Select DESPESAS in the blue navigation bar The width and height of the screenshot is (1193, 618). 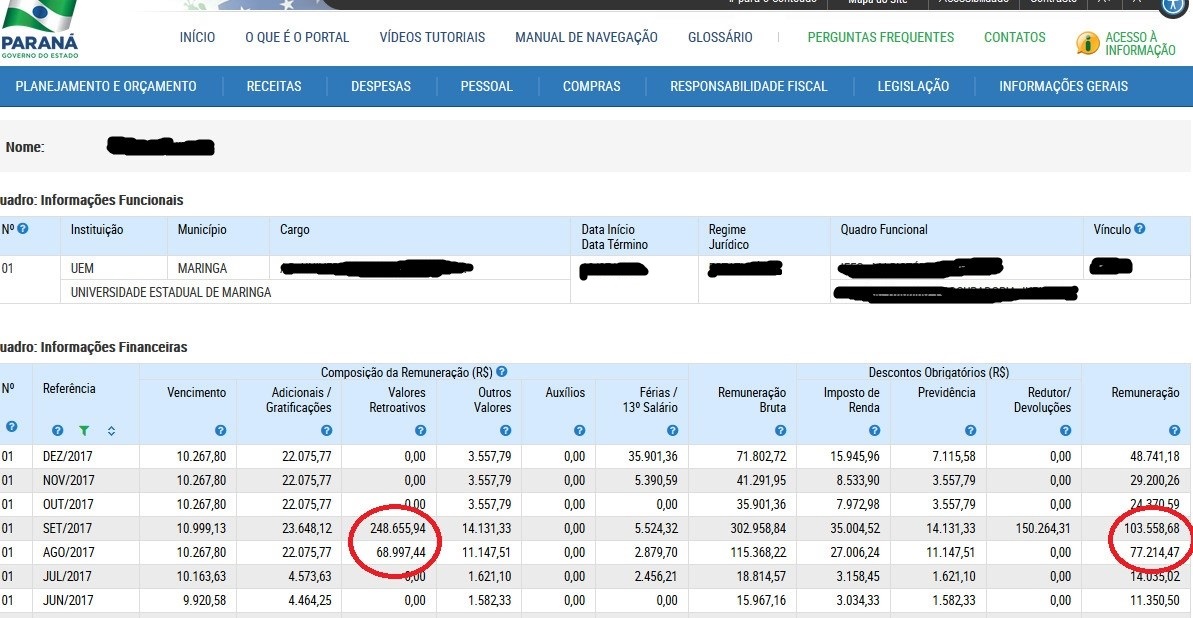pos(380,86)
